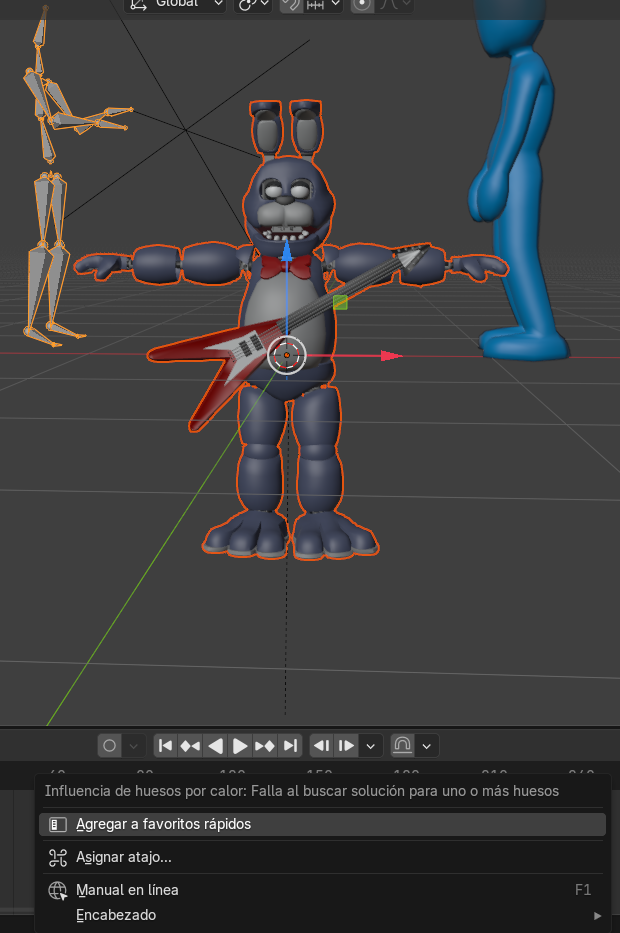This screenshot has height=933, width=620.
Task: Open the Global transform orientation dropdown
Action: pyautogui.click(x=176, y=4)
